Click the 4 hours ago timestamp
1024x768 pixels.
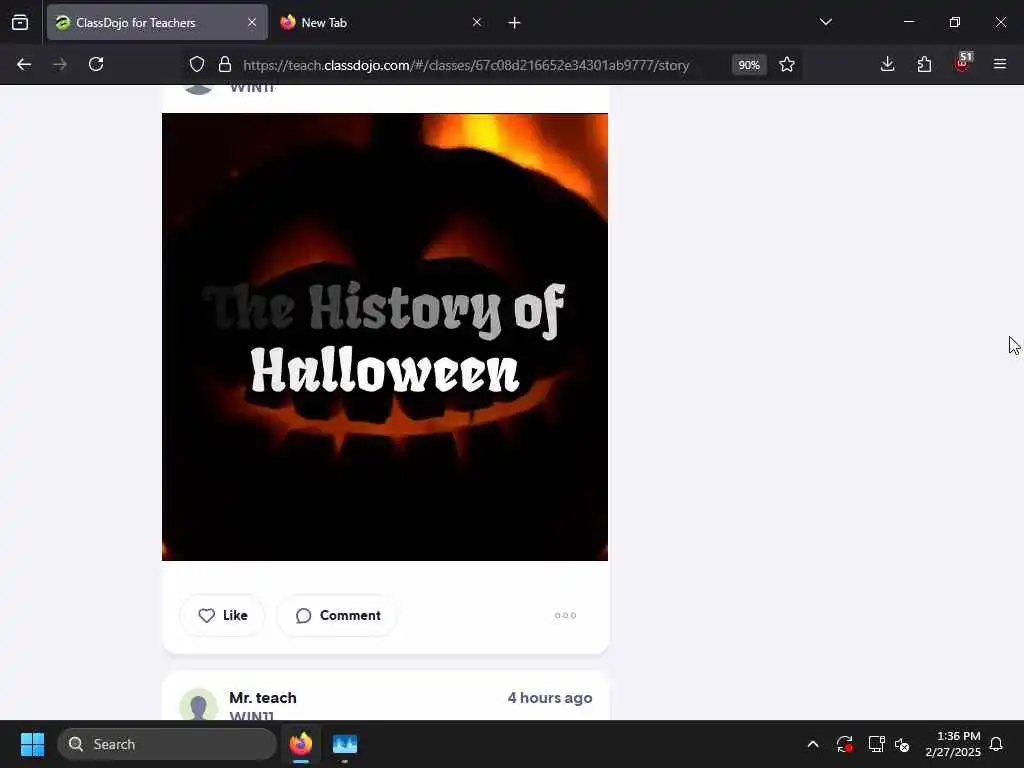(550, 697)
